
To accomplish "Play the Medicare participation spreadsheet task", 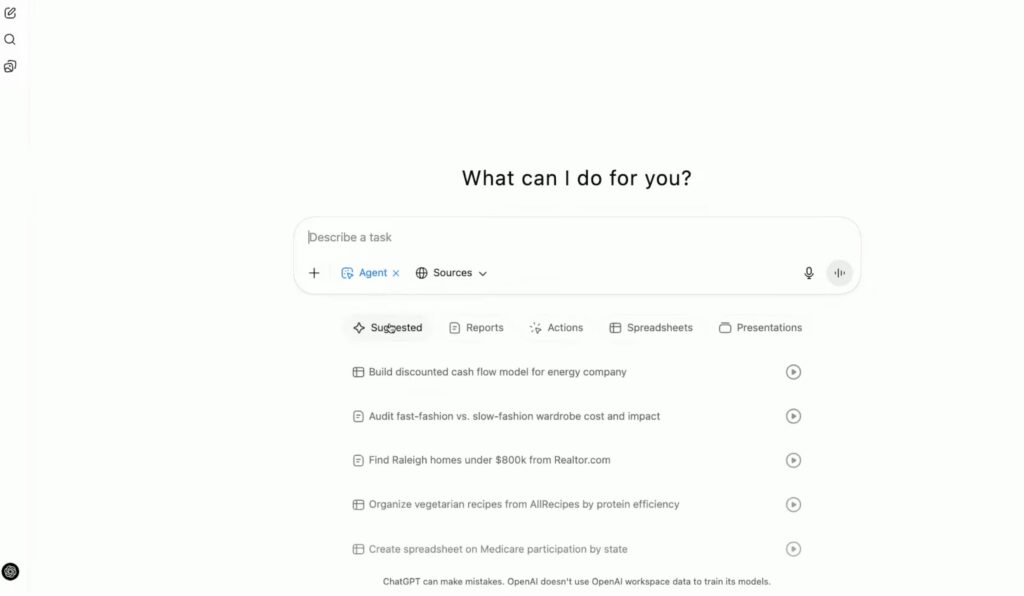I will 793,549.
